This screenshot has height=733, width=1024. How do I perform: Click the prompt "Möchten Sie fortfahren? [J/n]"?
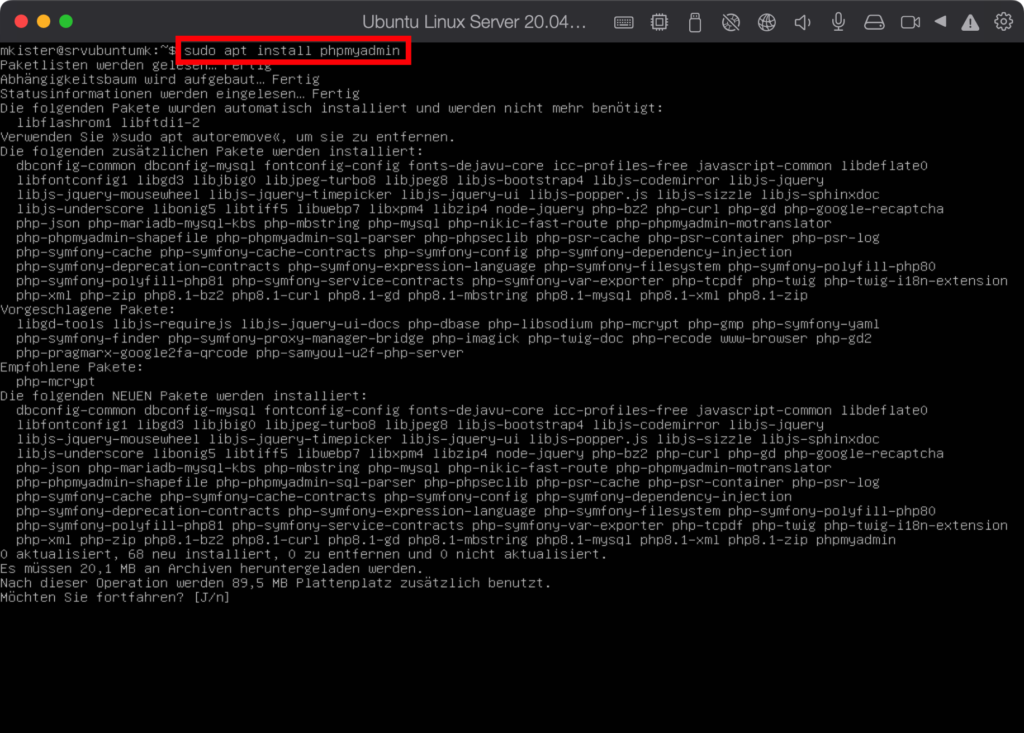click(x=116, y=596)
